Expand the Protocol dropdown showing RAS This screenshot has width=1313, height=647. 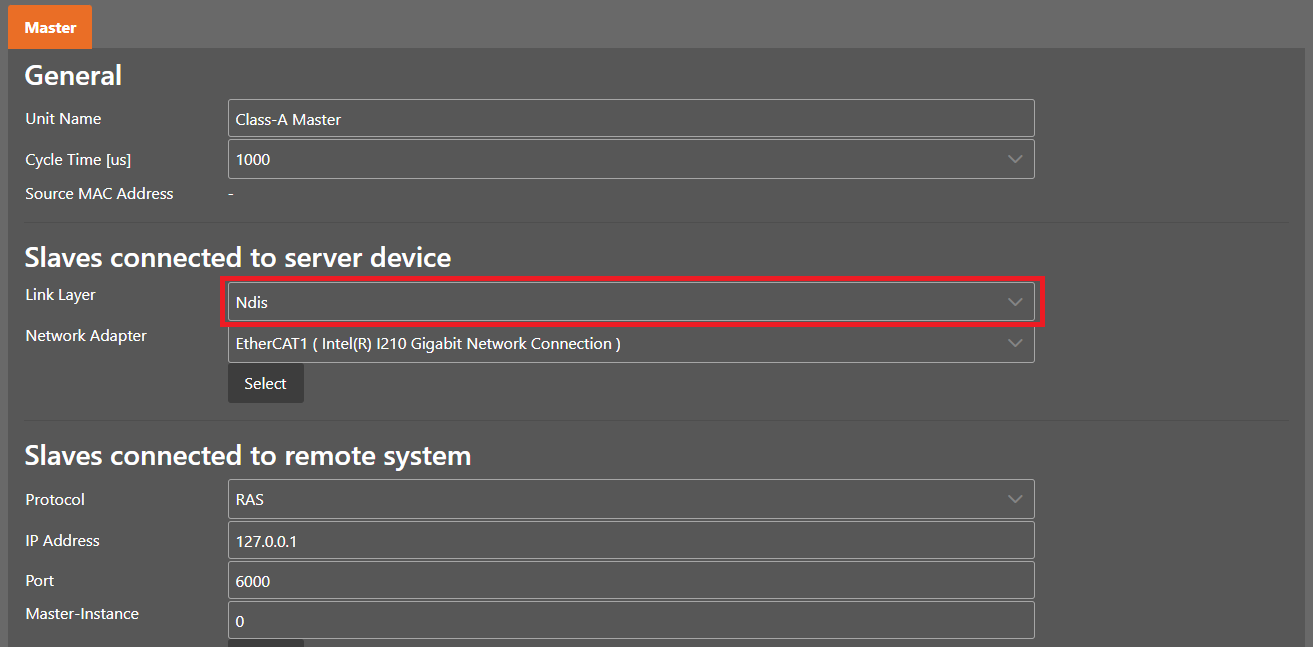[630, 499]
